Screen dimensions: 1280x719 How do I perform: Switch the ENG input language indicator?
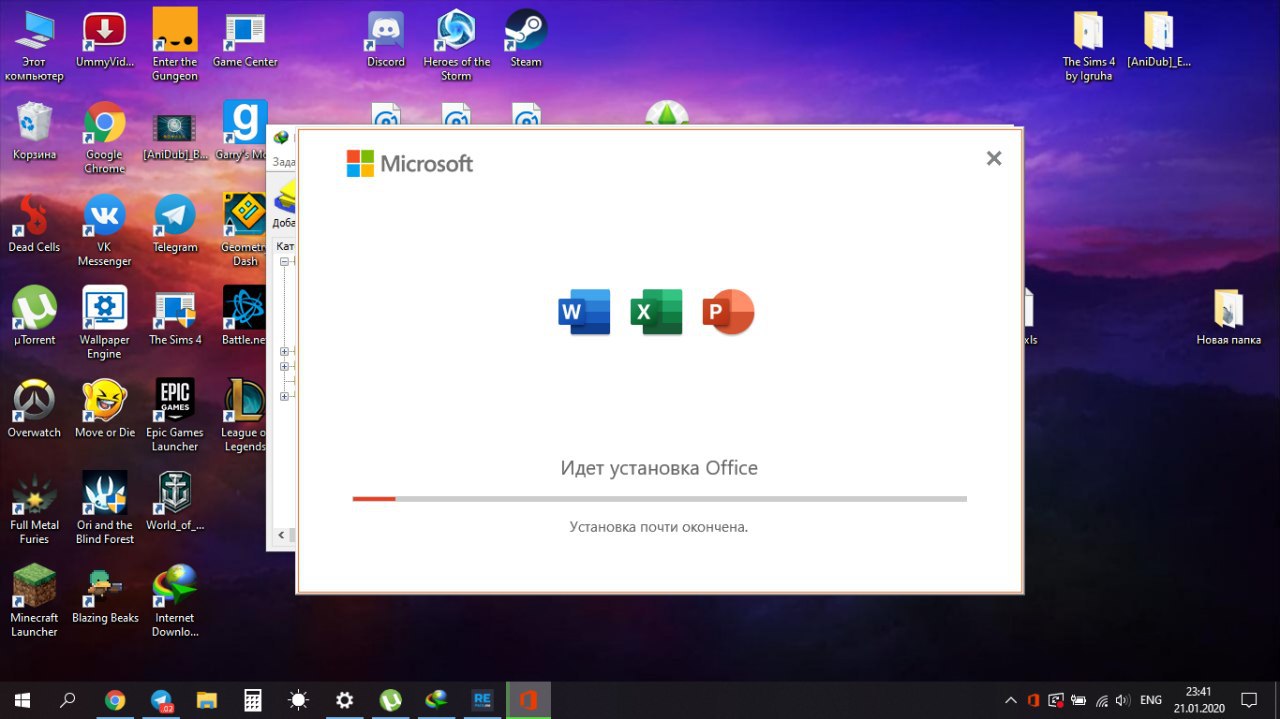1151,700
